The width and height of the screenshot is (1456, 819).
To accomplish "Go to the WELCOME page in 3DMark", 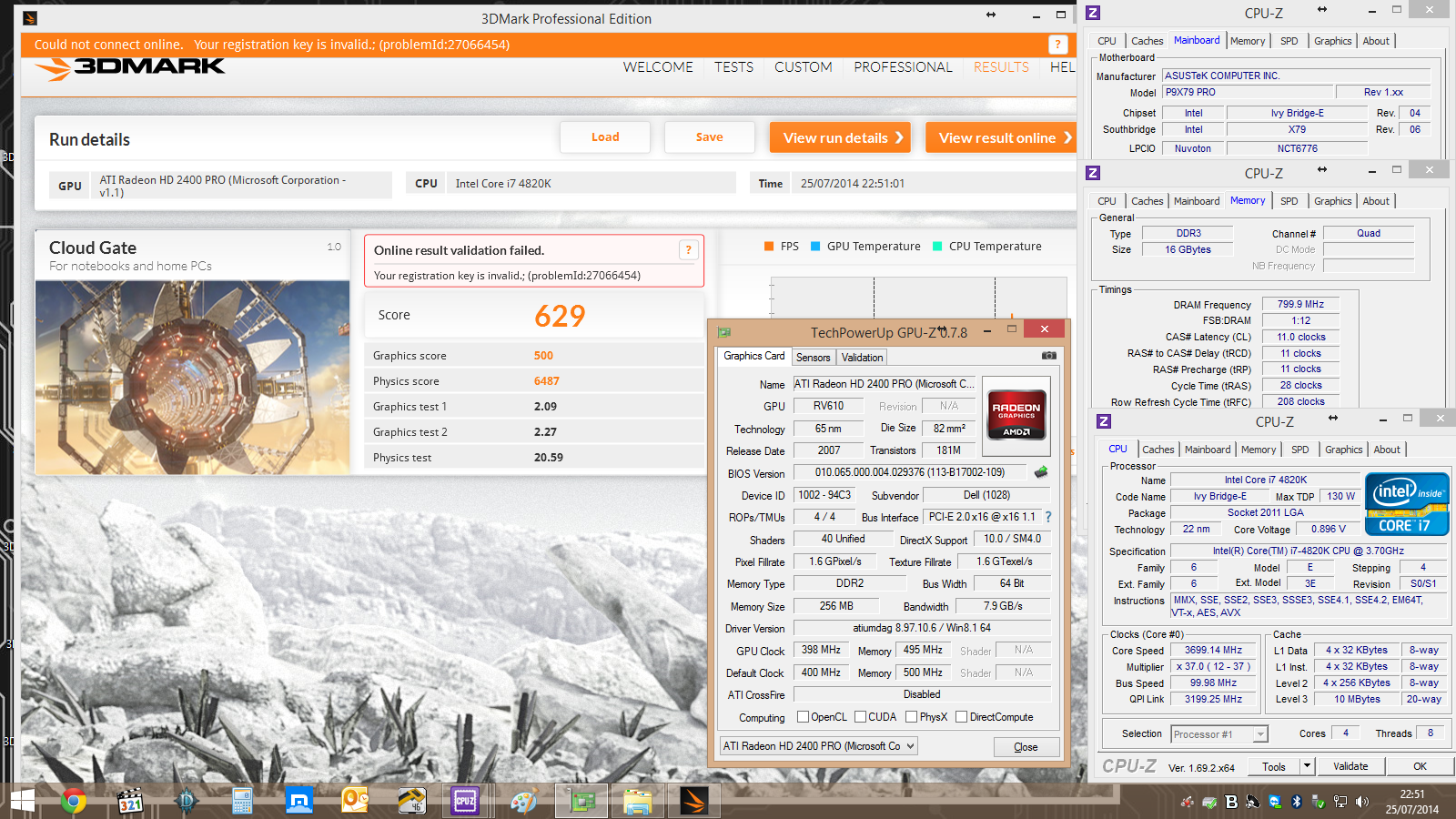I will click(658, 67).
